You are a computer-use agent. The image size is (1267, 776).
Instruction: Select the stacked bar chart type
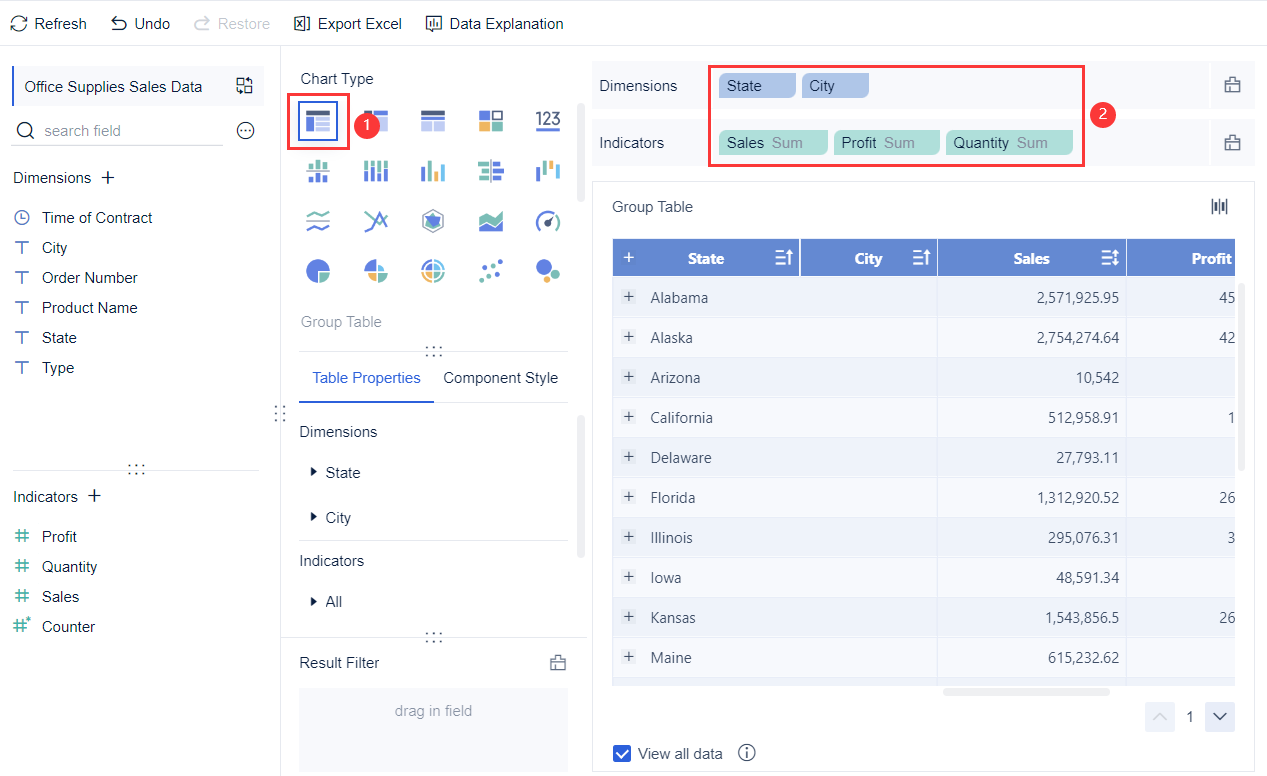pyautogui.click(x=375, y=170)
